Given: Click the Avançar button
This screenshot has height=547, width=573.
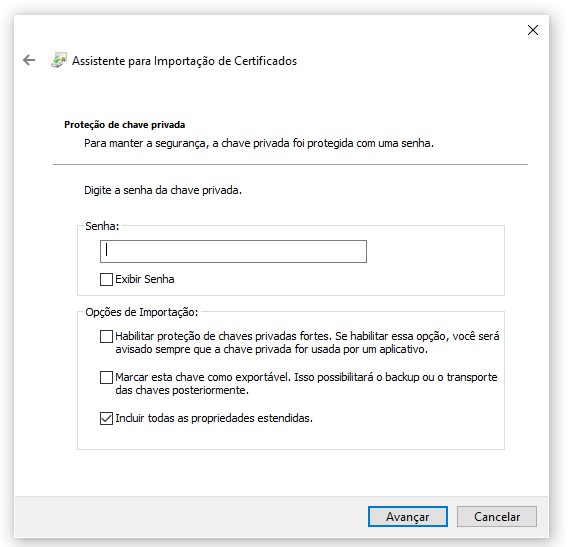Looking at the screenshot, I should pos(408,516).
